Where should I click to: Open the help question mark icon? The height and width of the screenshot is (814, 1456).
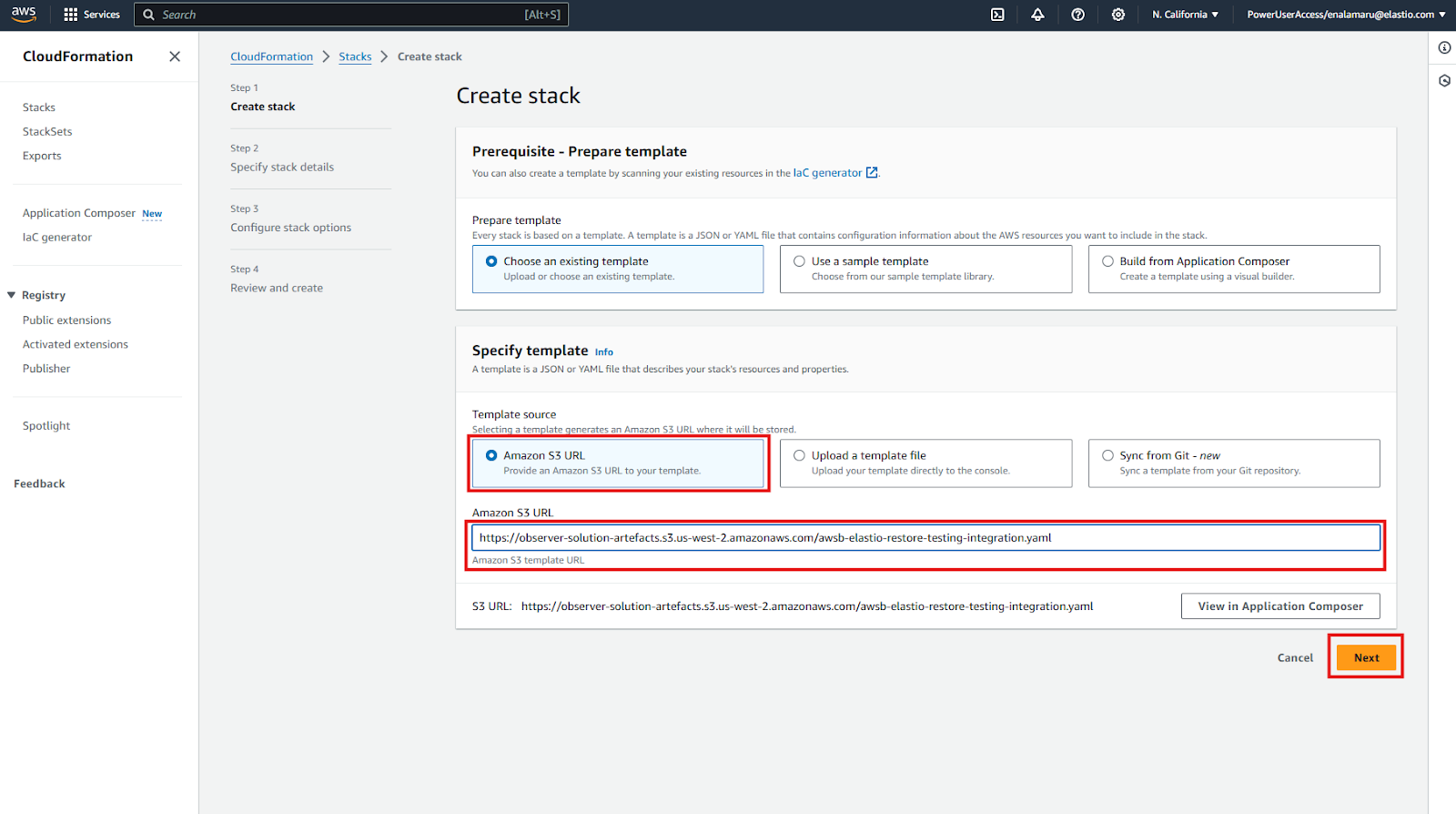1077,15
